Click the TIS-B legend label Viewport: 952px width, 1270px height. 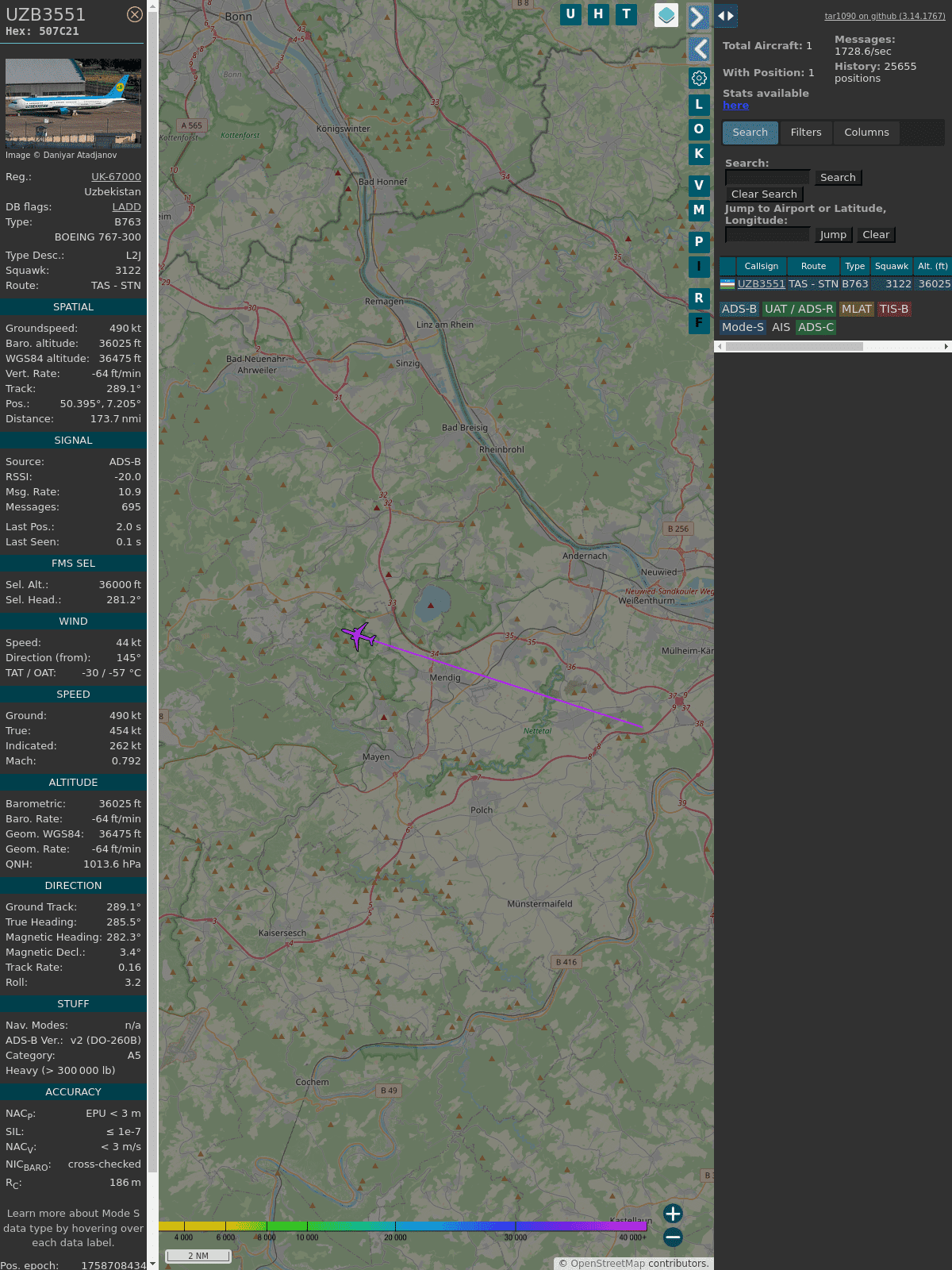[894, 310]
